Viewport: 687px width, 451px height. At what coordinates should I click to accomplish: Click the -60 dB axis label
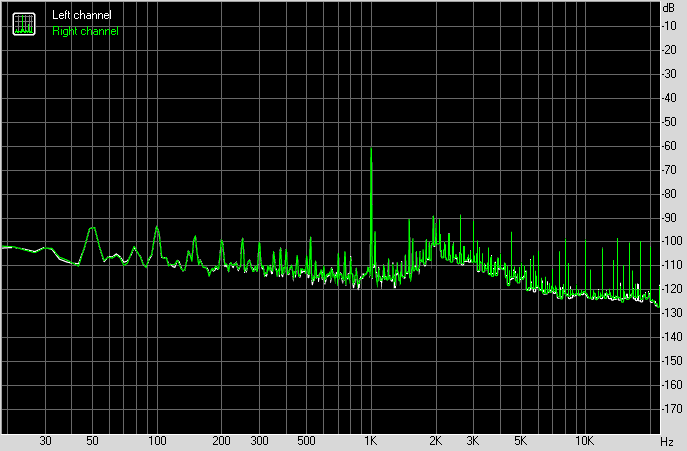tap(669, 146)
